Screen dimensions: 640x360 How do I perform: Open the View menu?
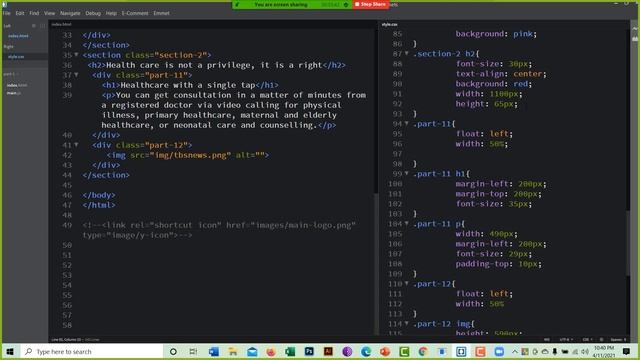(49, 13)
